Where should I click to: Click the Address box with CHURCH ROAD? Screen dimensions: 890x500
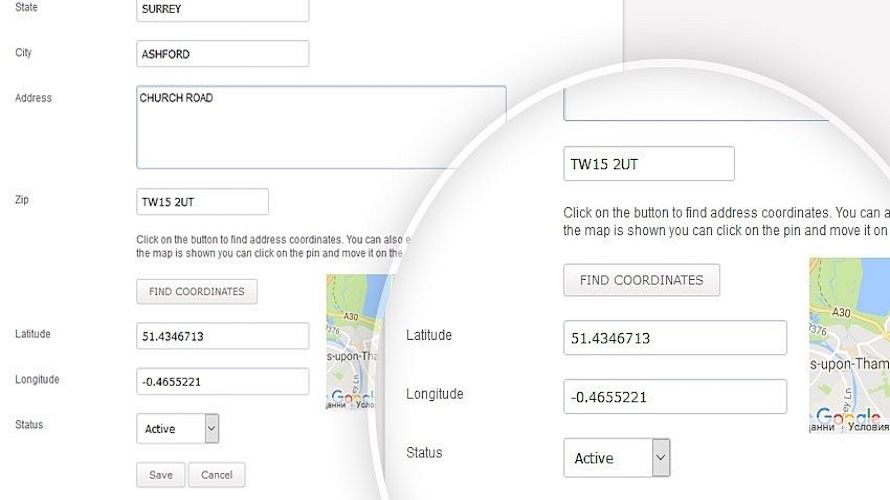click(321, 127)
